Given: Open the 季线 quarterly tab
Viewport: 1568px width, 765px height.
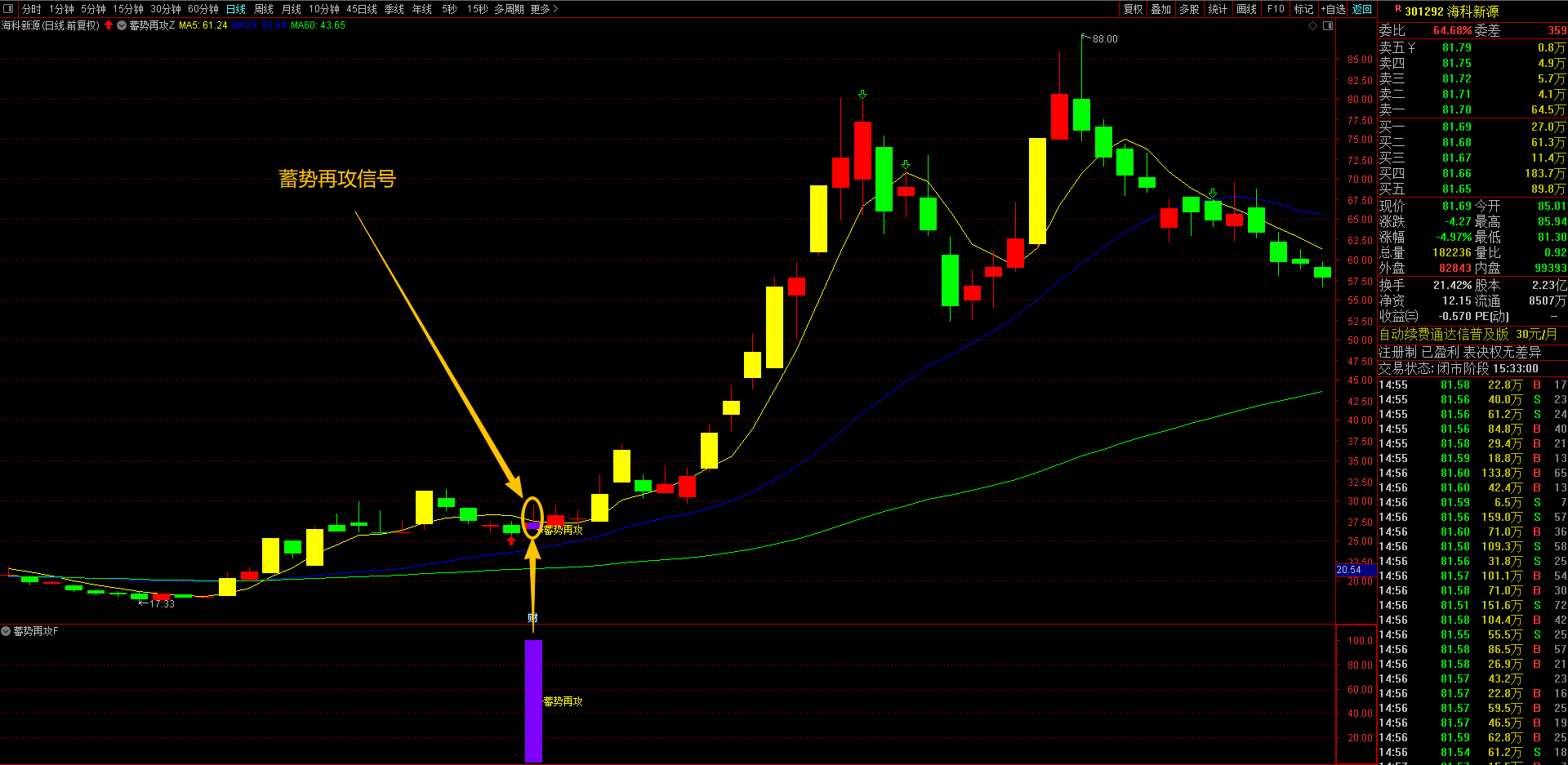Looking at the screenshot, I should coord(394,9).
